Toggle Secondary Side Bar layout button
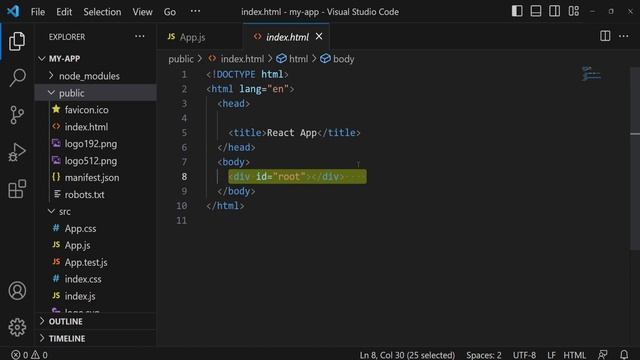Screen dimensions: 640x360 click(554, 11)
